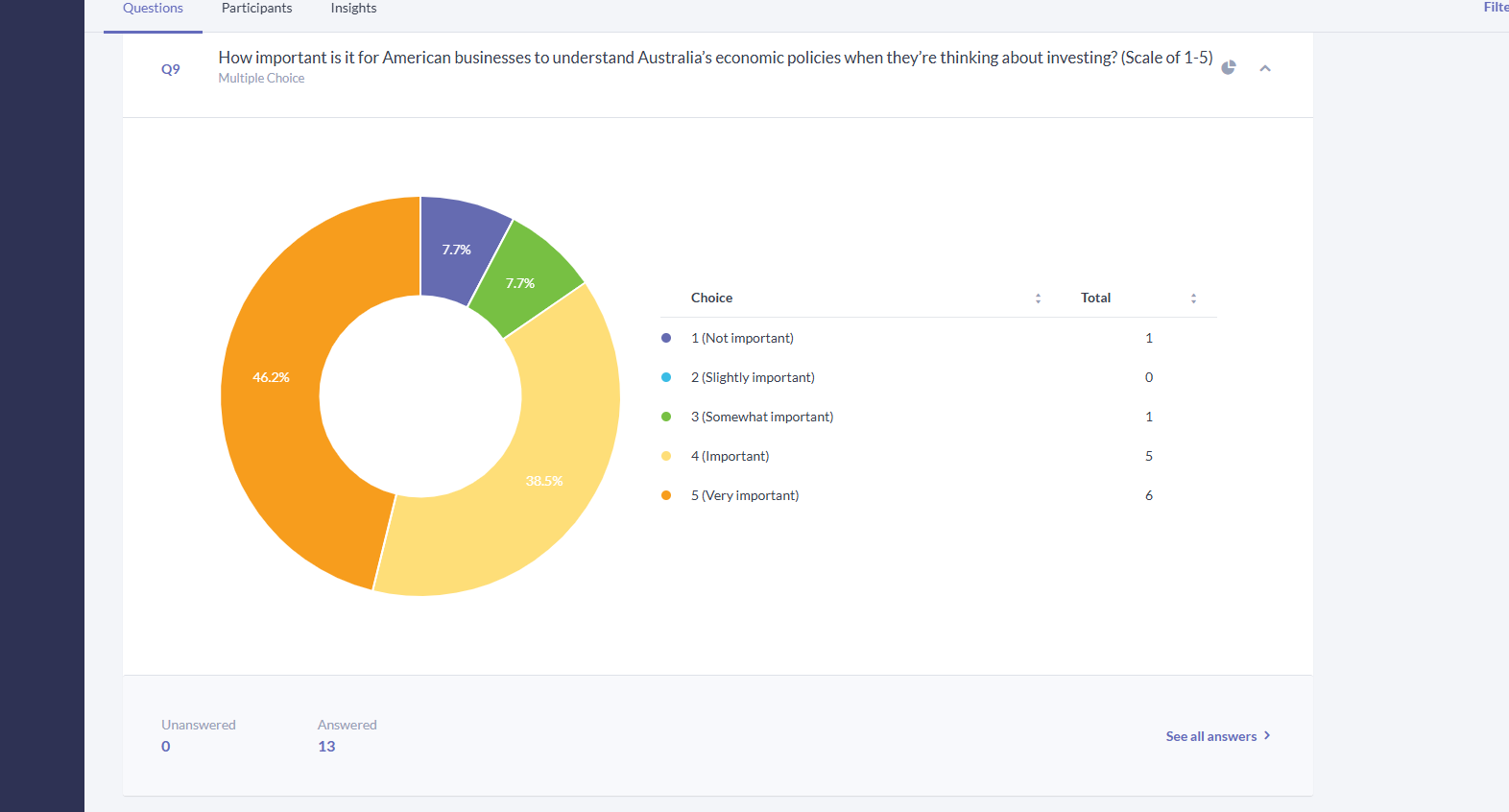Sort table by Total column arrows
Screen dimensions: 1509x812
1193,299
